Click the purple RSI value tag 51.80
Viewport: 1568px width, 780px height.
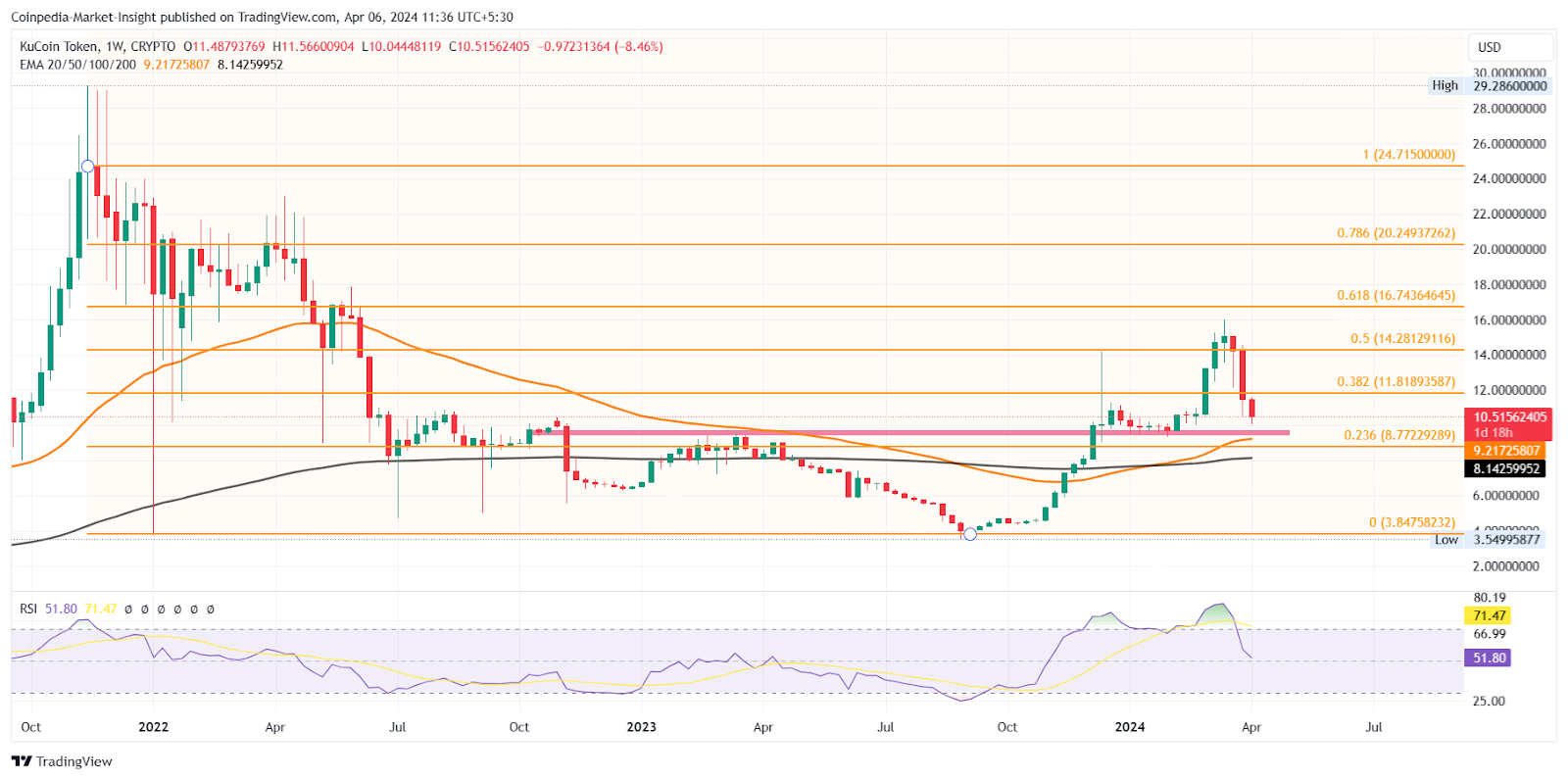point(1490,658)
